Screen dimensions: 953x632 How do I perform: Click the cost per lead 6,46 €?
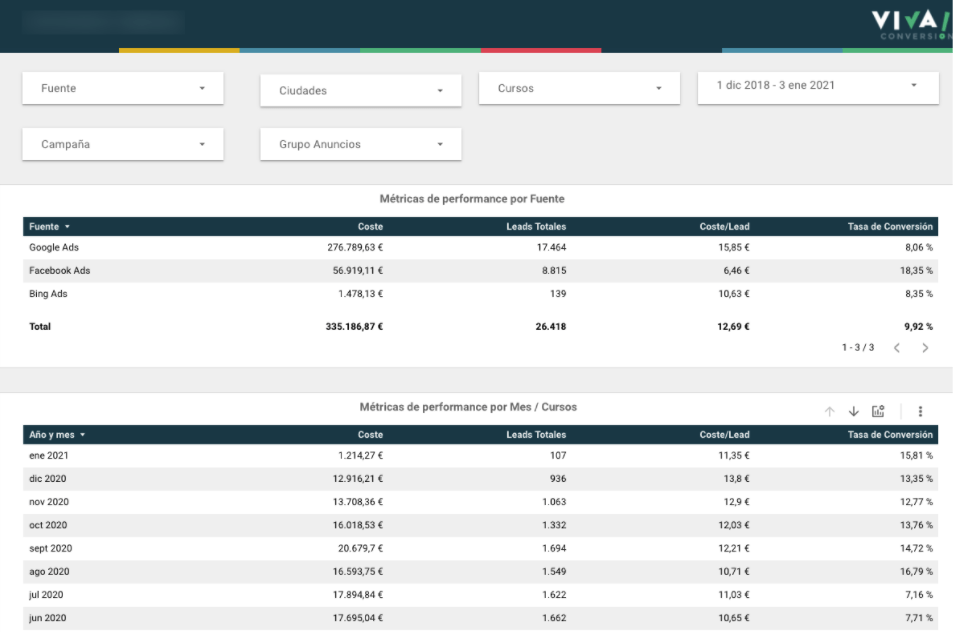coord(737,270)
